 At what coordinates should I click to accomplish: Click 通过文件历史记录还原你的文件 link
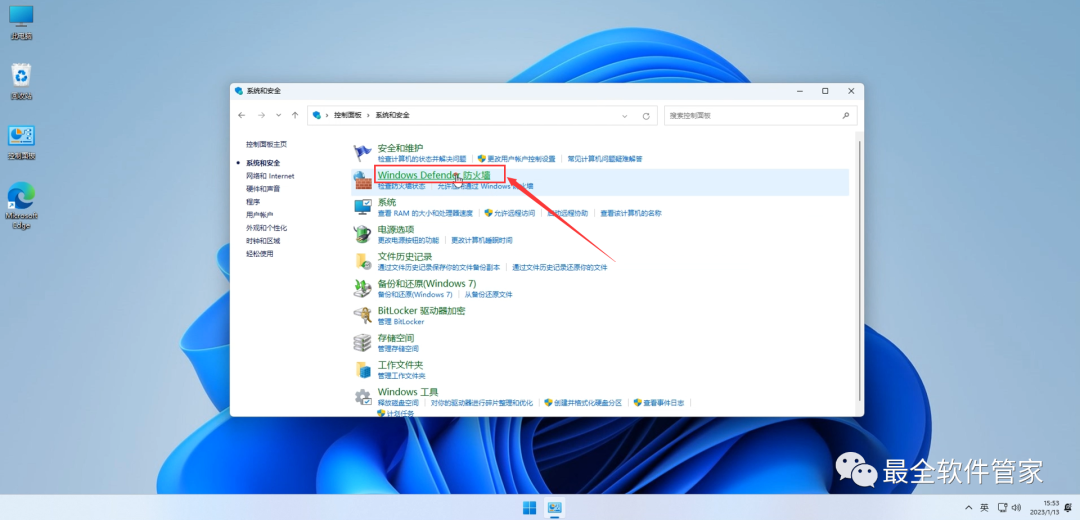pyautogui.click(x=560, y=267)
